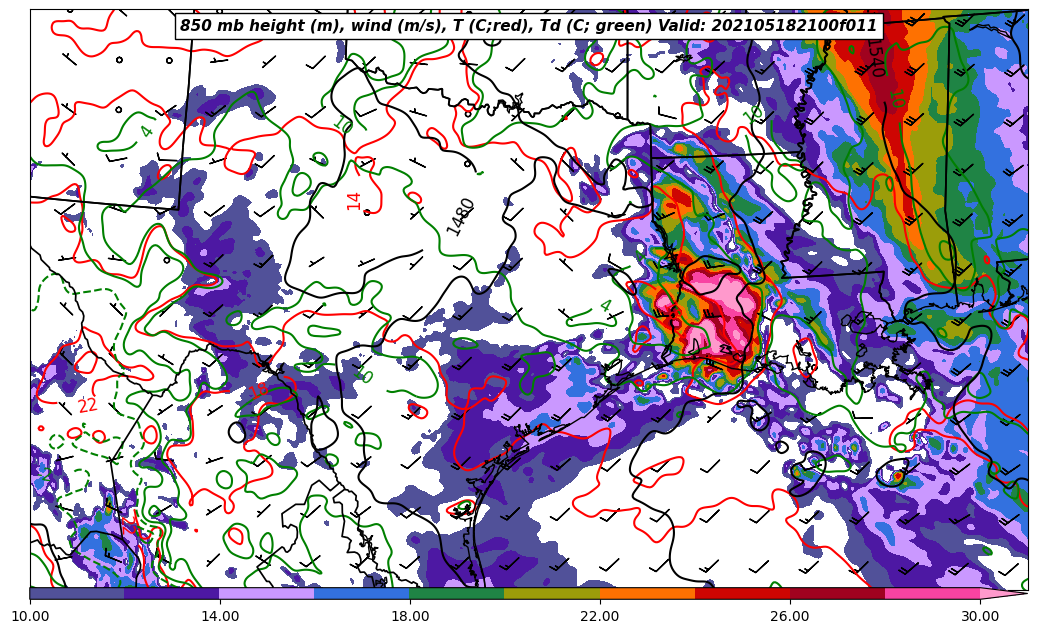Click the 1480 height contour label
Viewport: 1037px width, 633px height.
click(x=461, y=216)
